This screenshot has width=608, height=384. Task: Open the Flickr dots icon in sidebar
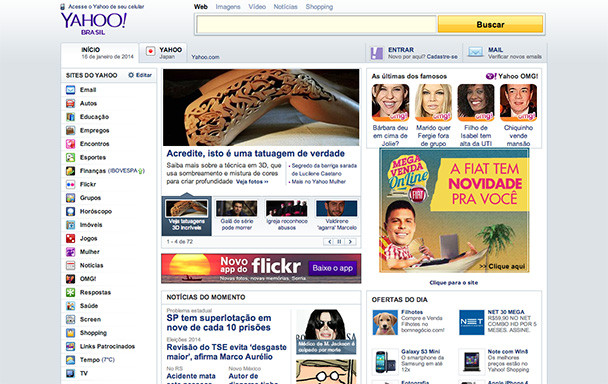[x=70, y=185]
